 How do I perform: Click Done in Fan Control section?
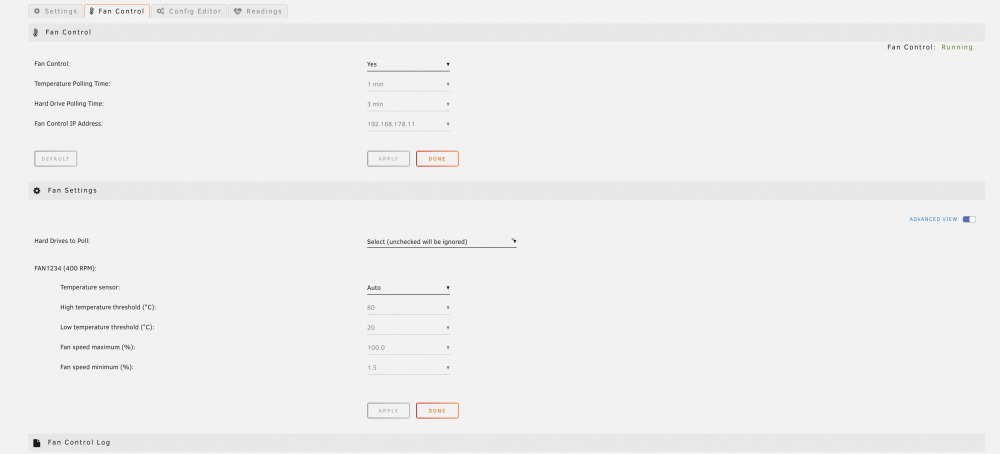438,159
